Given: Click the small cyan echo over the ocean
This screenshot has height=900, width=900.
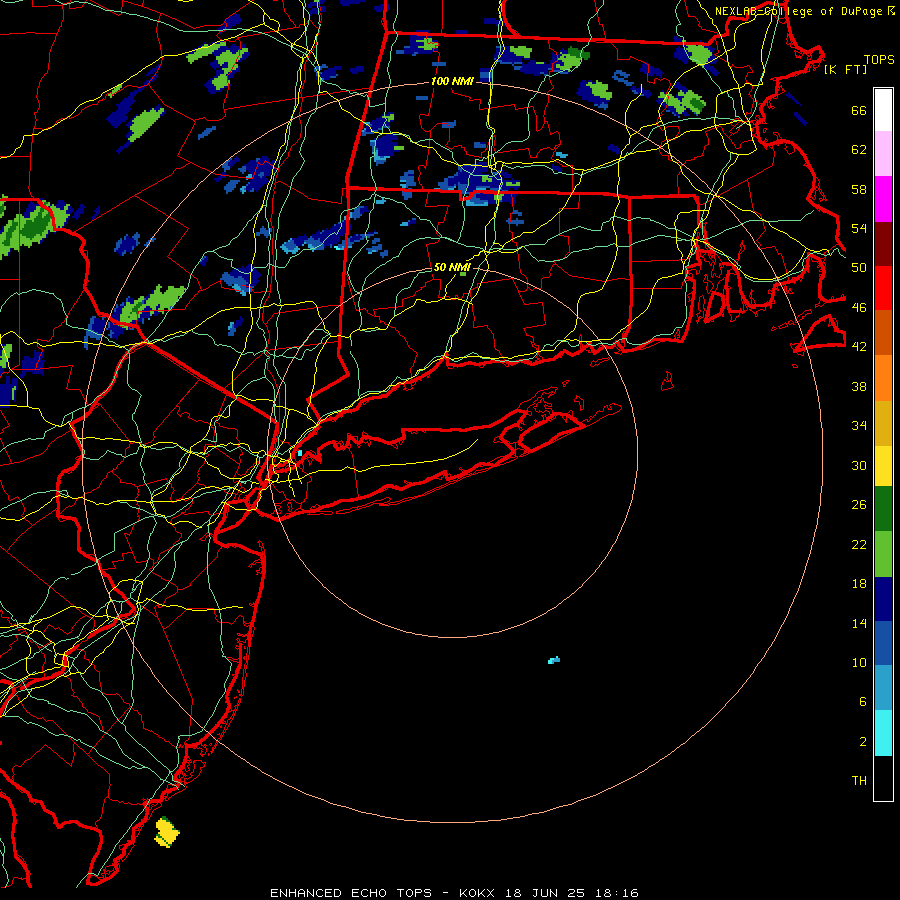Looking at the screenshot, I should (553, 660).
